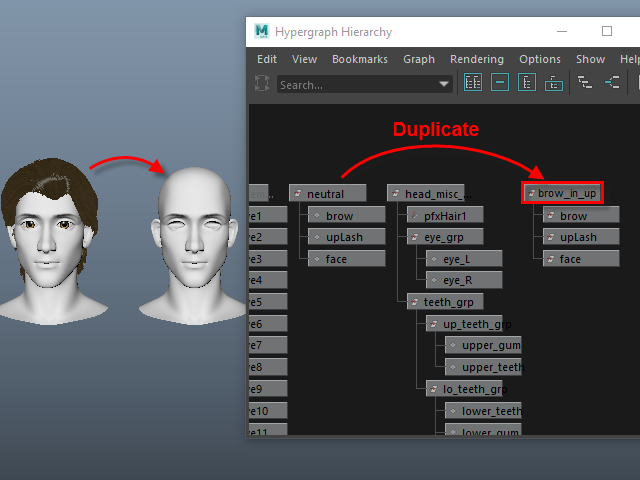Select the pfxHair1 node

[x=445, y=215]
